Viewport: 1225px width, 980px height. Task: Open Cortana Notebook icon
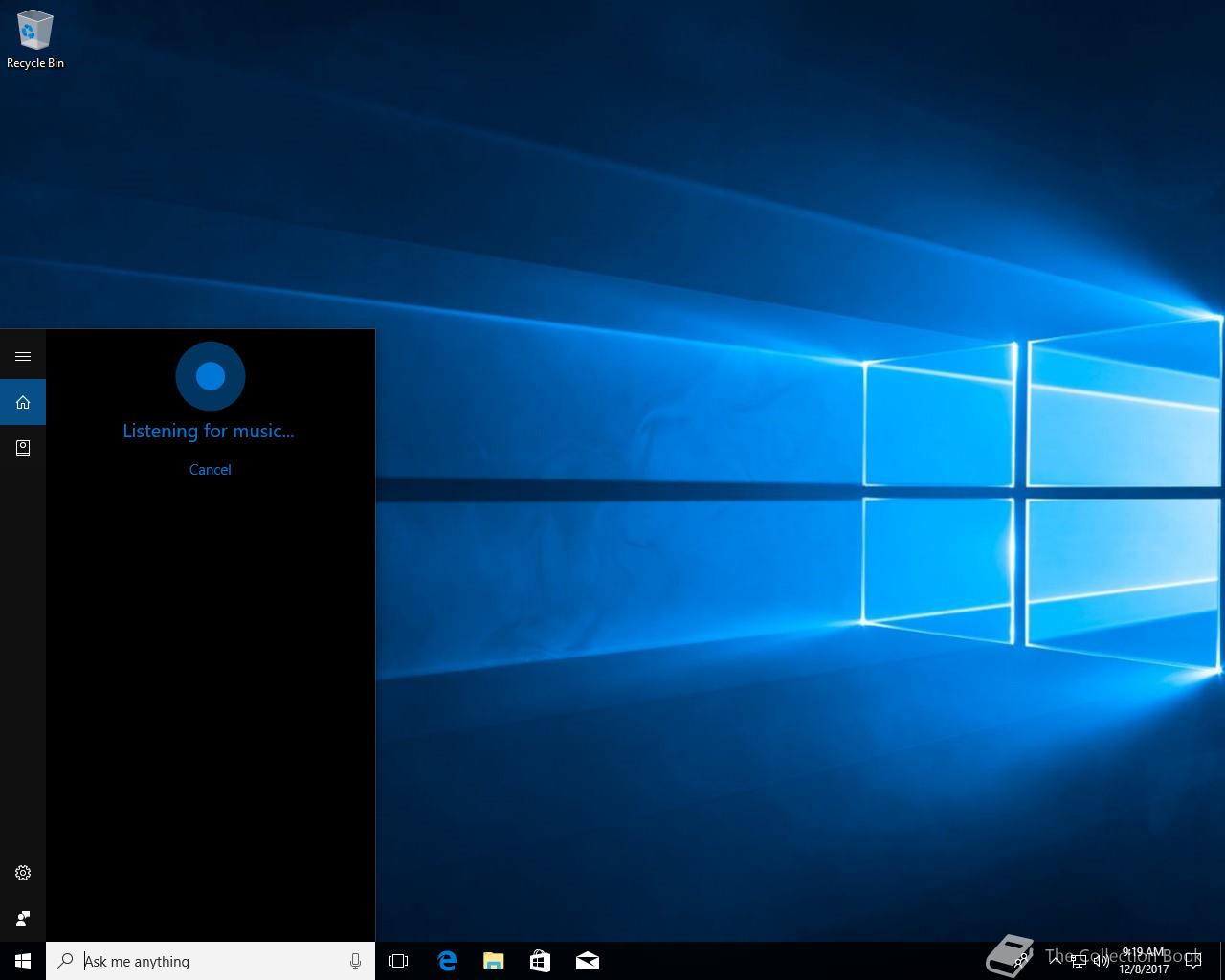coord(23,447)
